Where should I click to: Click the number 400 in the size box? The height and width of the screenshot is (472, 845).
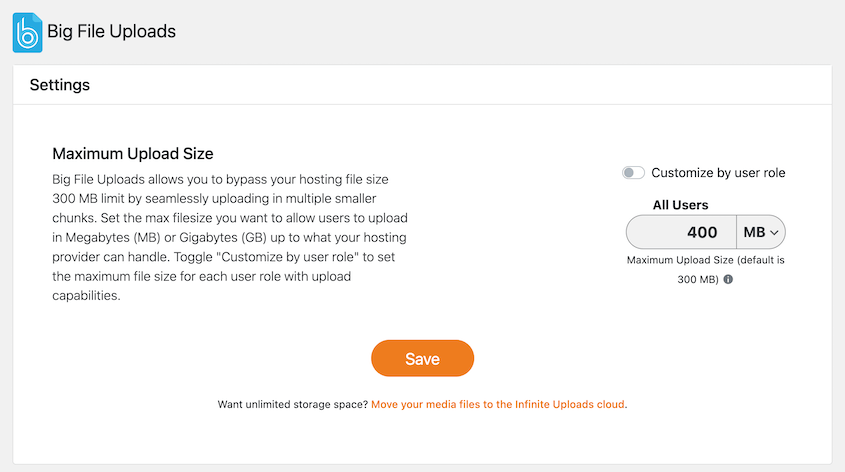(702, 233)
